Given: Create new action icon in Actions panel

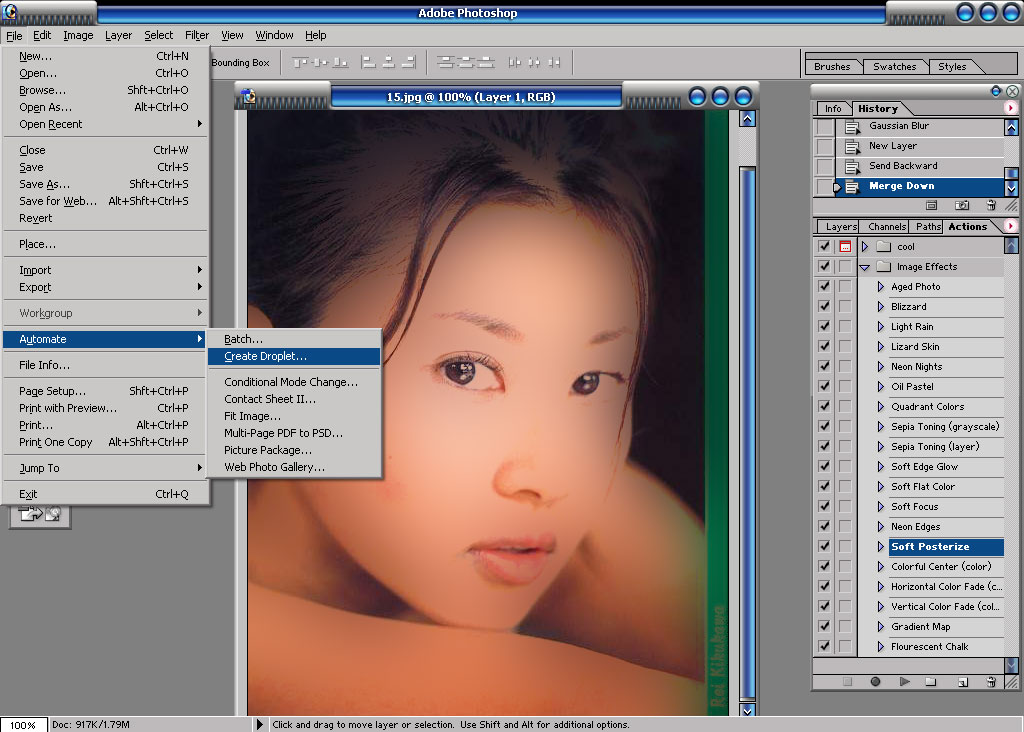Looking at the screenshot, I should (963, 682).
